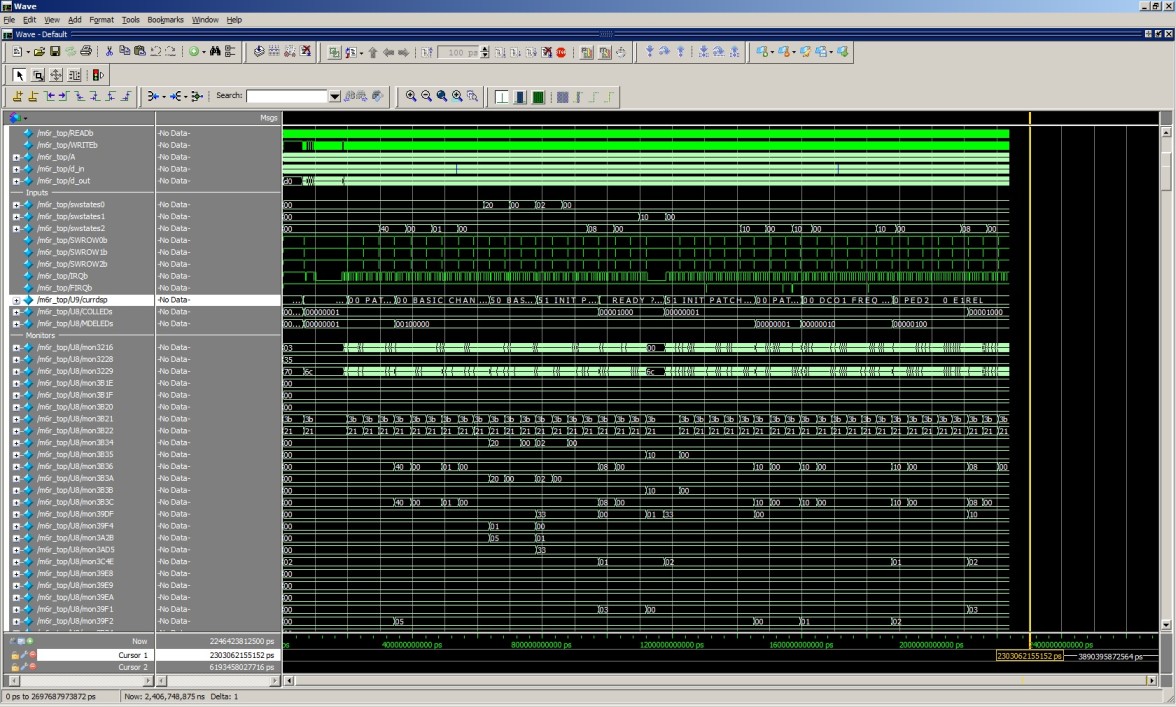Screen dimensions: 1176x707
Task: Increase the run length with the up stepper
Action: point(484,49)
